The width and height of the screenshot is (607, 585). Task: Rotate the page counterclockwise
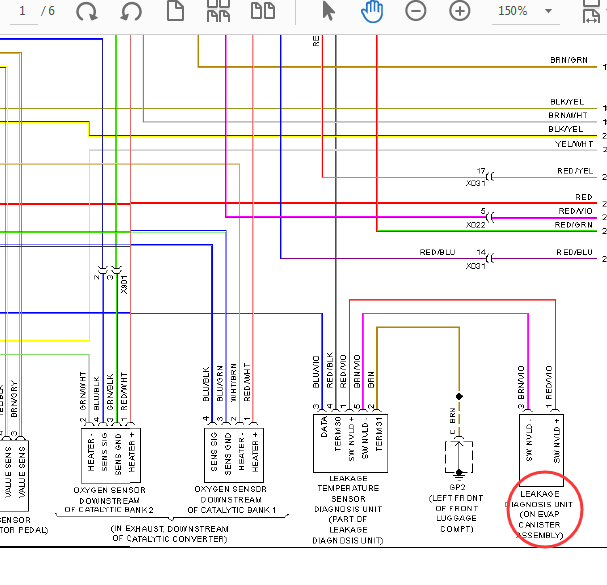pyautogui.click(x=131, y=11)
